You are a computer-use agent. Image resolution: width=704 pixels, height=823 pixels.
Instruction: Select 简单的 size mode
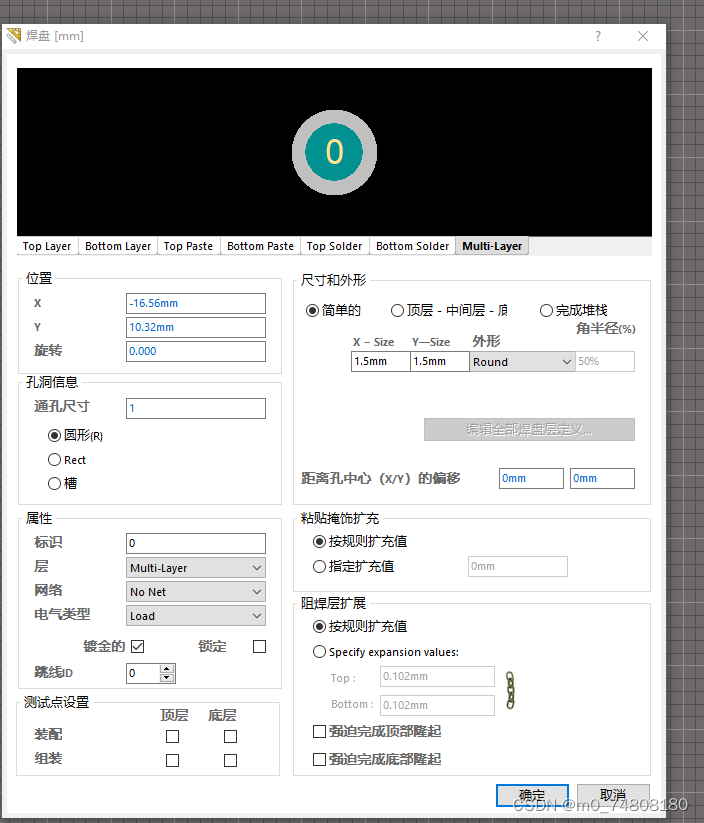[x=333, y=311]
